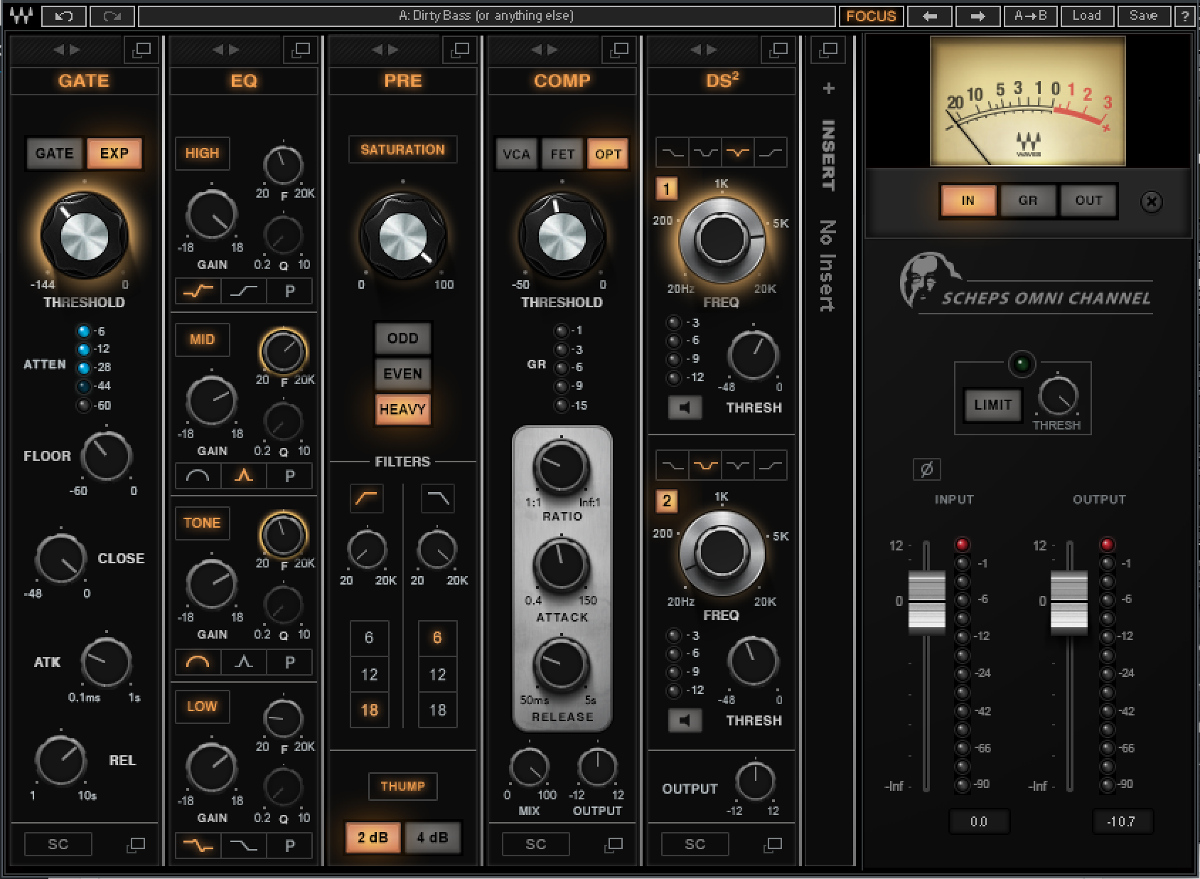Switch meter view to OUT
1200x879 pixels.
click(x=1089, y=201)
